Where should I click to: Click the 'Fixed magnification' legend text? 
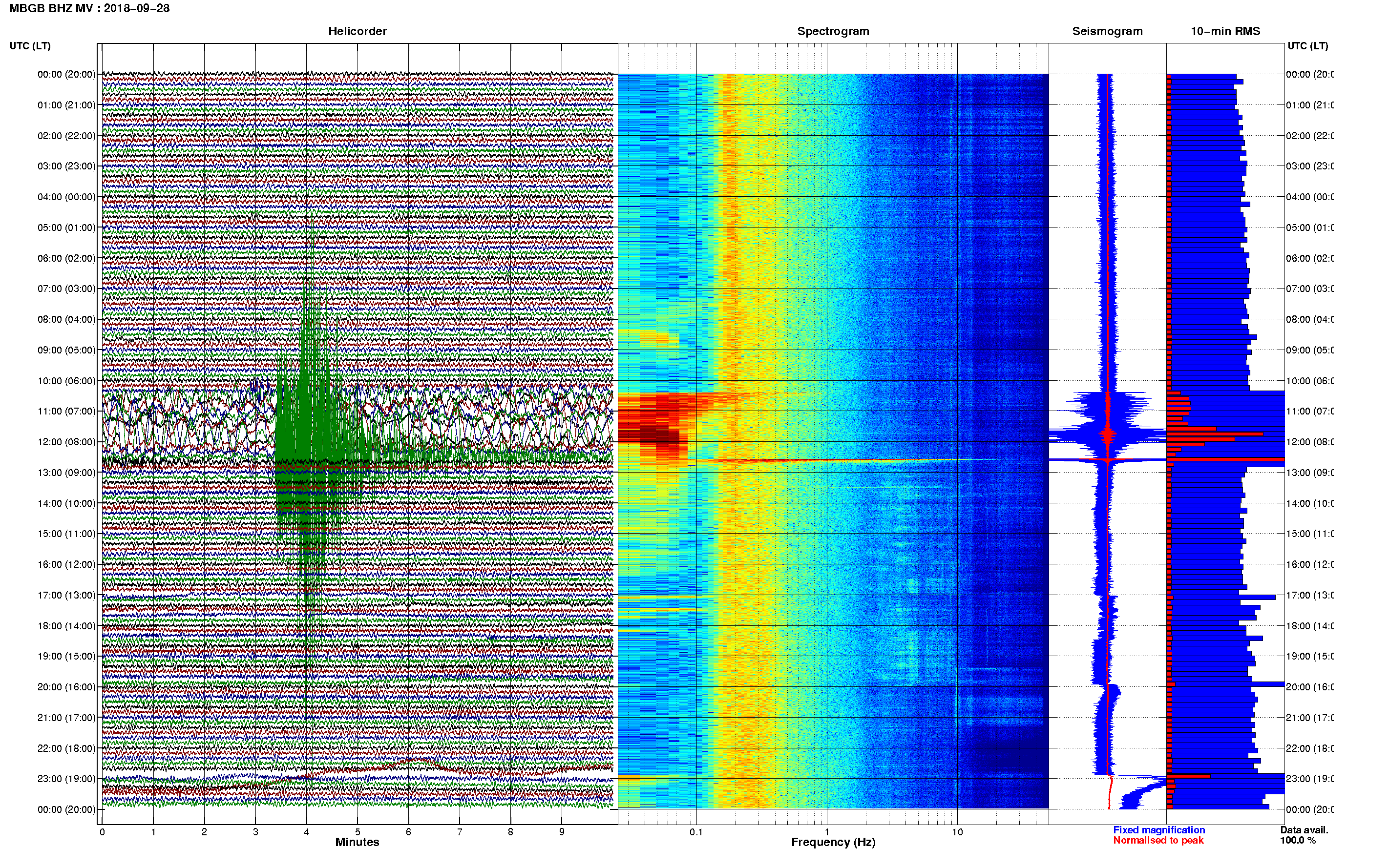coord(1159,830)
